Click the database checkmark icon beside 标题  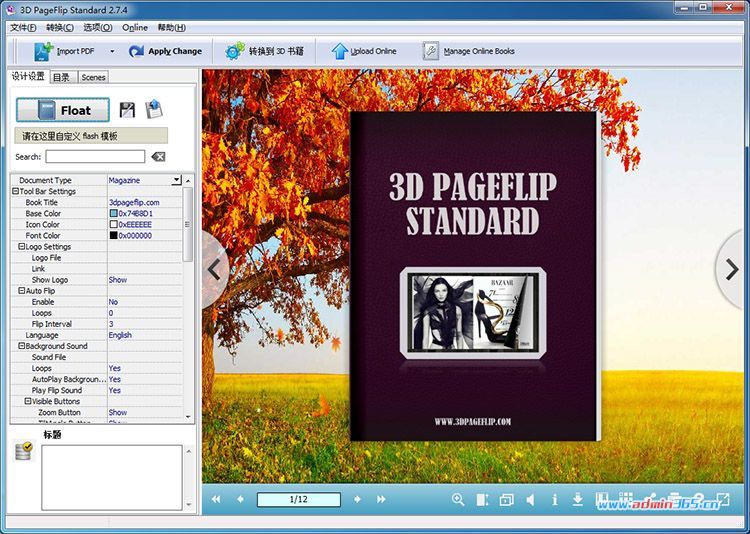tap(23, 451)
